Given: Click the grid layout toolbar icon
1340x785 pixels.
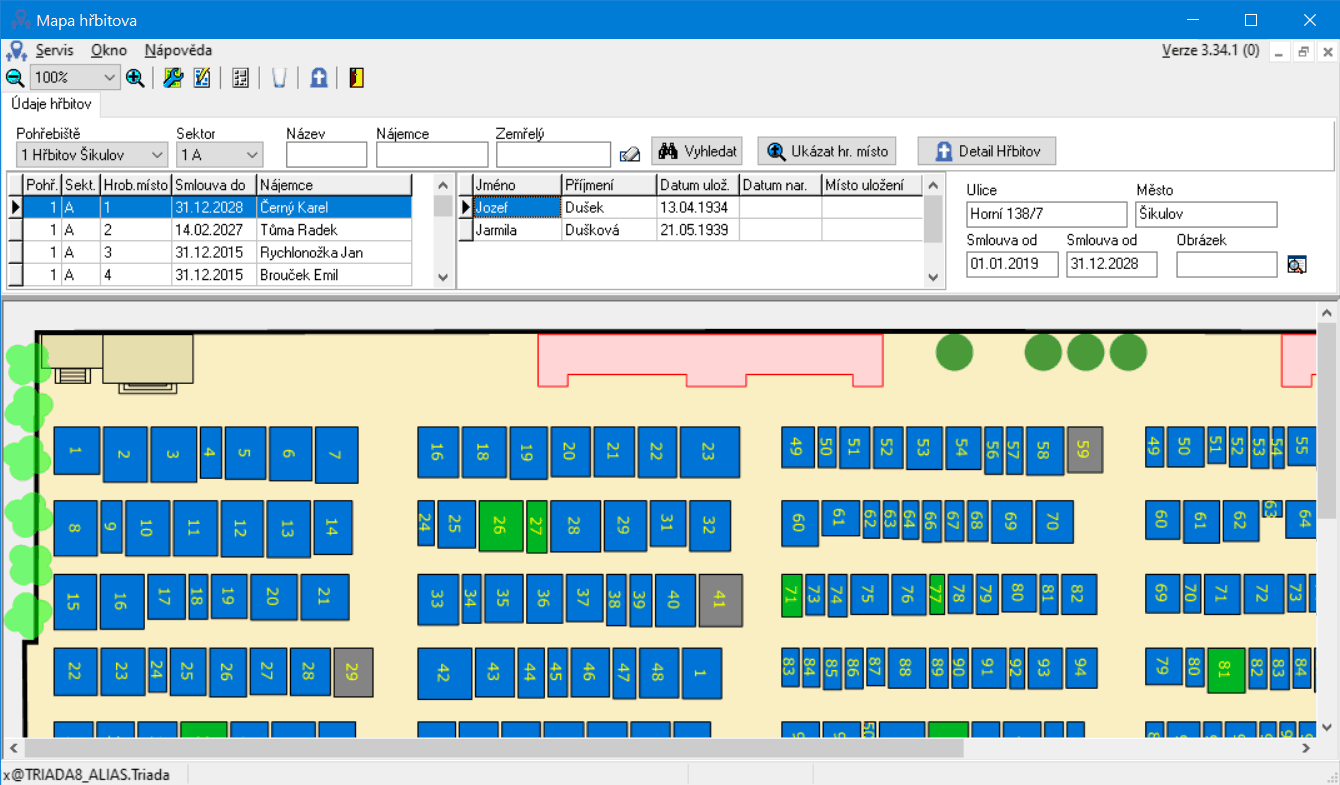Looking at the screenshot, I should coord(240,78).
